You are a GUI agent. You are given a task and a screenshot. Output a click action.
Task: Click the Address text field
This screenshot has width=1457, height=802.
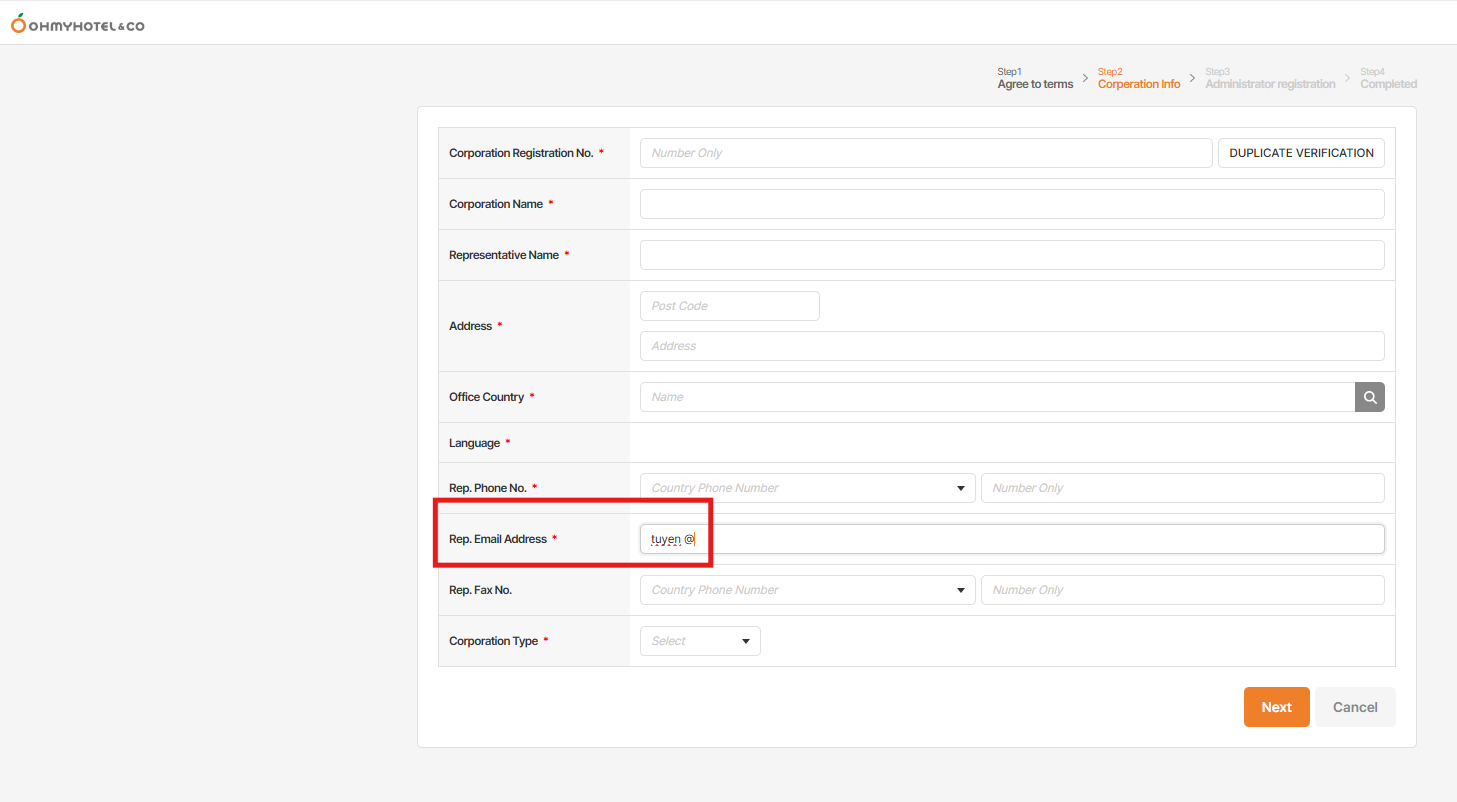pos(1012,346)
